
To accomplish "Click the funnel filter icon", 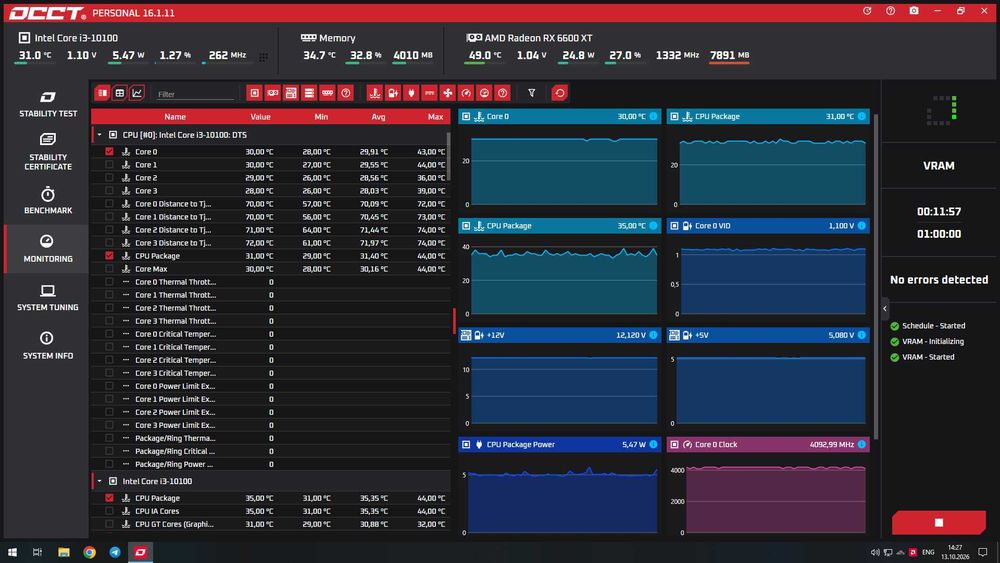I will (531, 93).
